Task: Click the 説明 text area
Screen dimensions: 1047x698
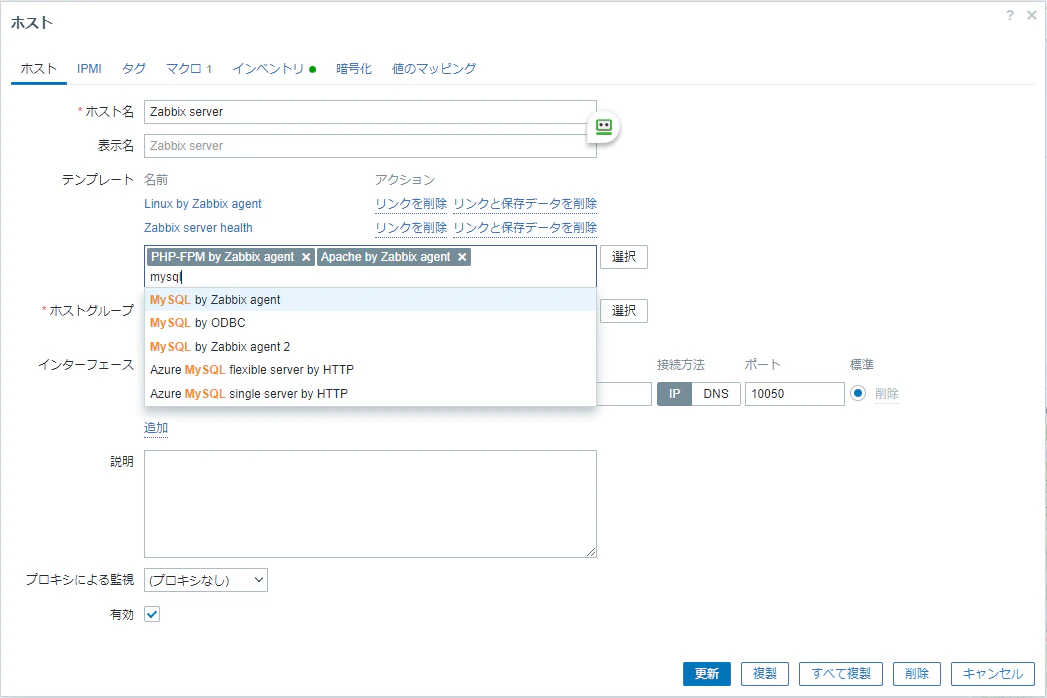Action: coord(370,504)
